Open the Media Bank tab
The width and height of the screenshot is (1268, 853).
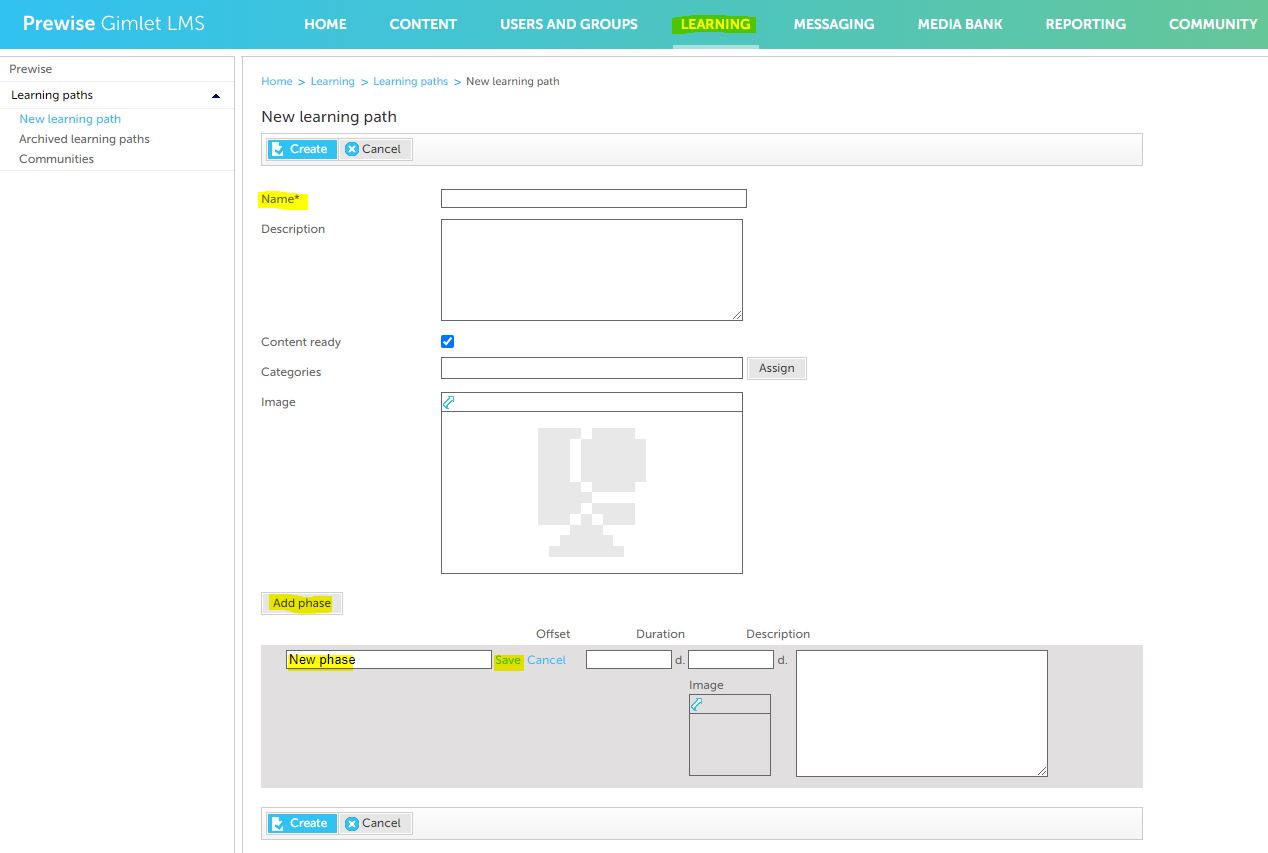(x=960, y=24)
